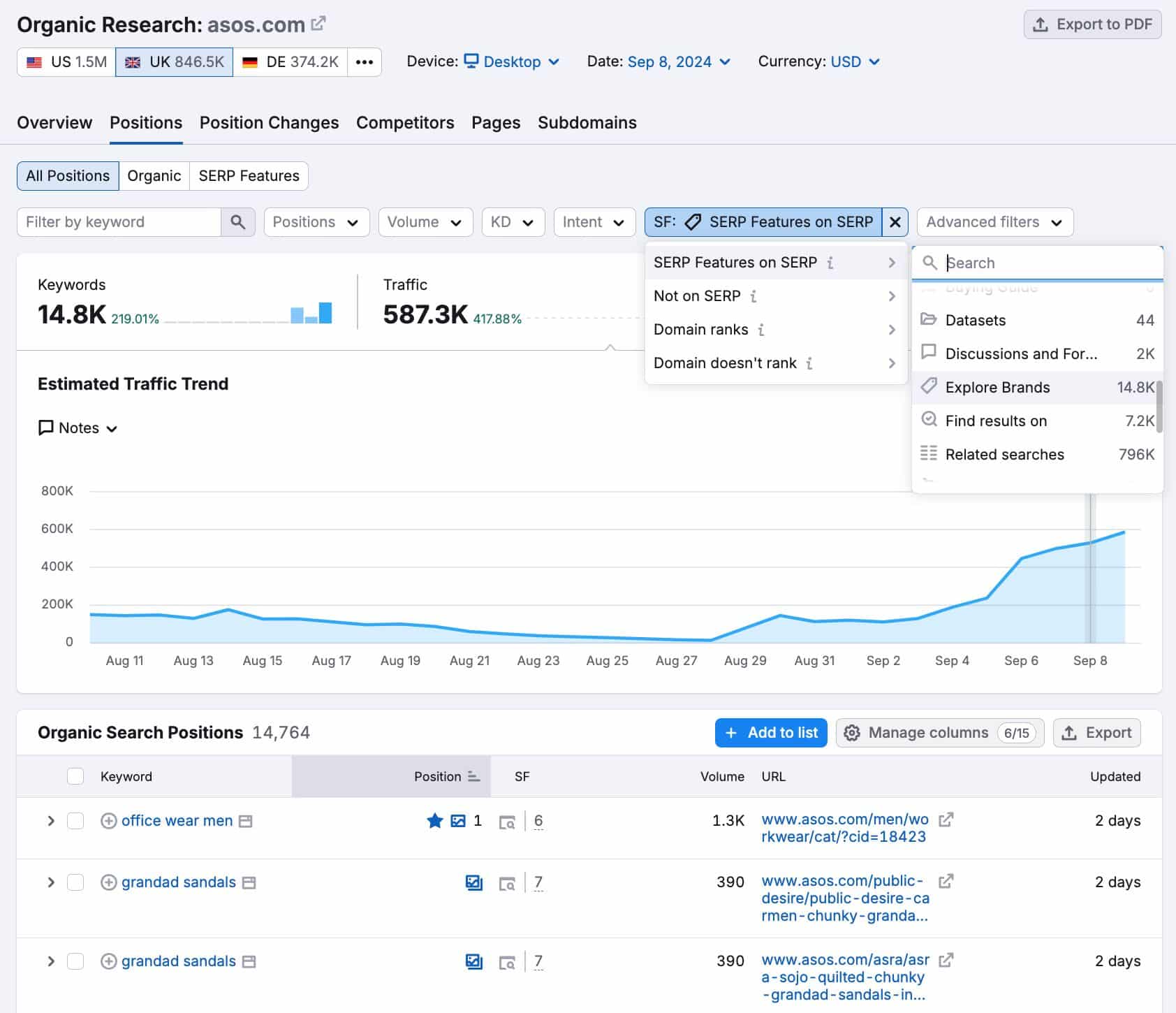Screen dimensions: 1176x1013
Task: Open the office wear men keyword link
Action: tap(177, 821)
